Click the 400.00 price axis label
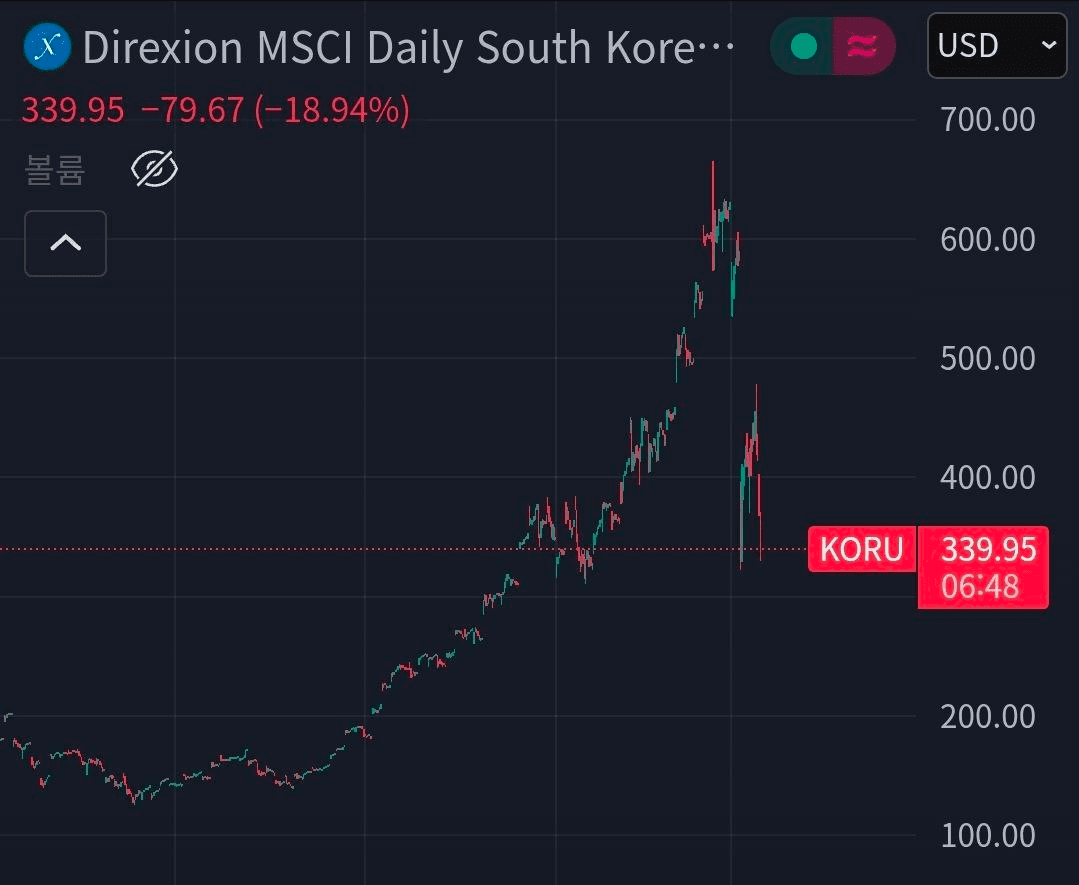The width and height of the screenshot is (1079, 885). 987,477
